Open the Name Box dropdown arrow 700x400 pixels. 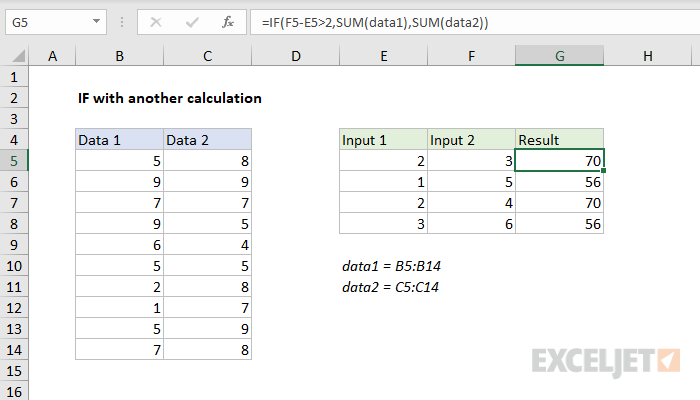point(94,20)
